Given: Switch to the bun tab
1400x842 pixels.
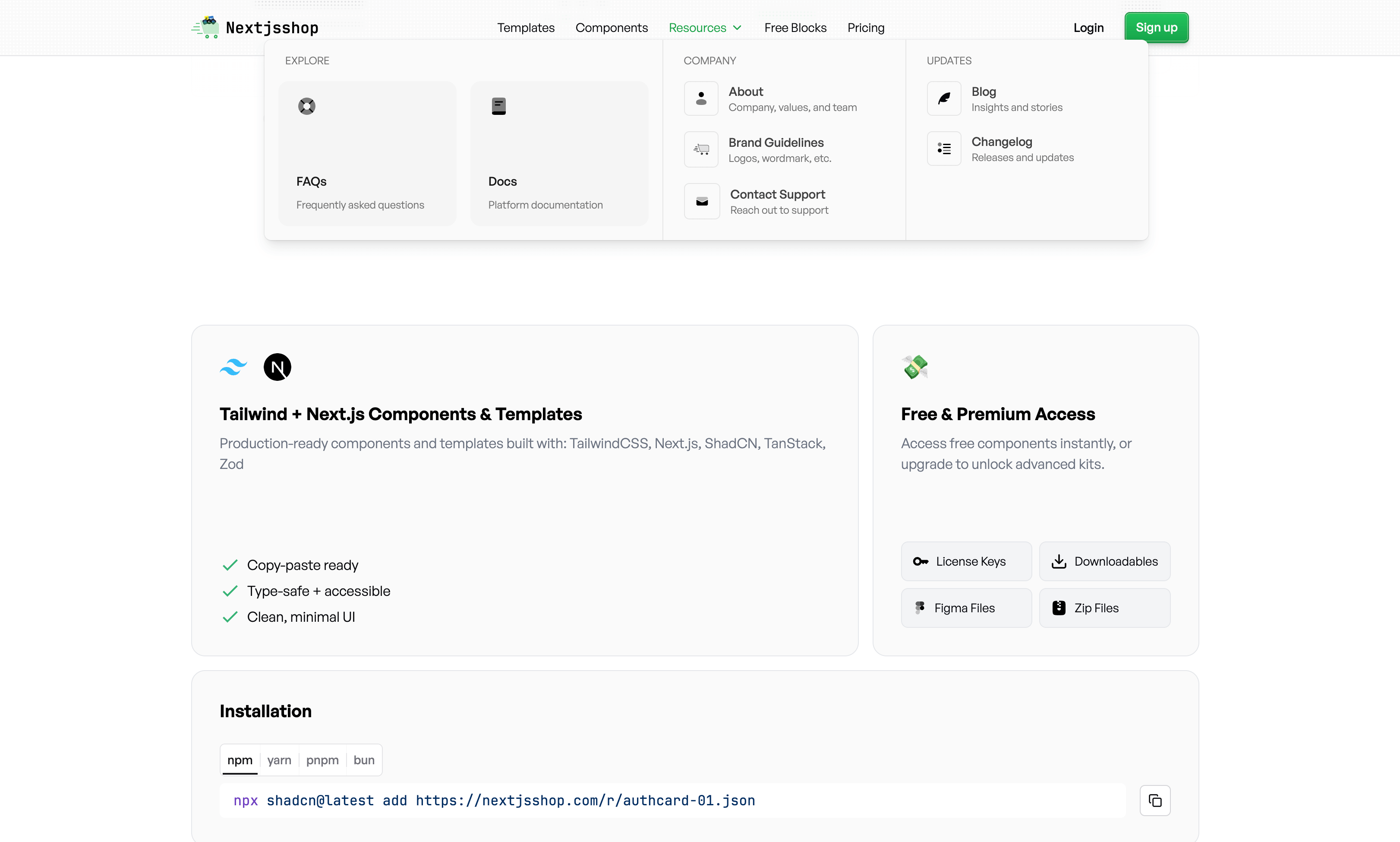Looking at the screenshot, I should pyautogui.click(x=364, y=760).
